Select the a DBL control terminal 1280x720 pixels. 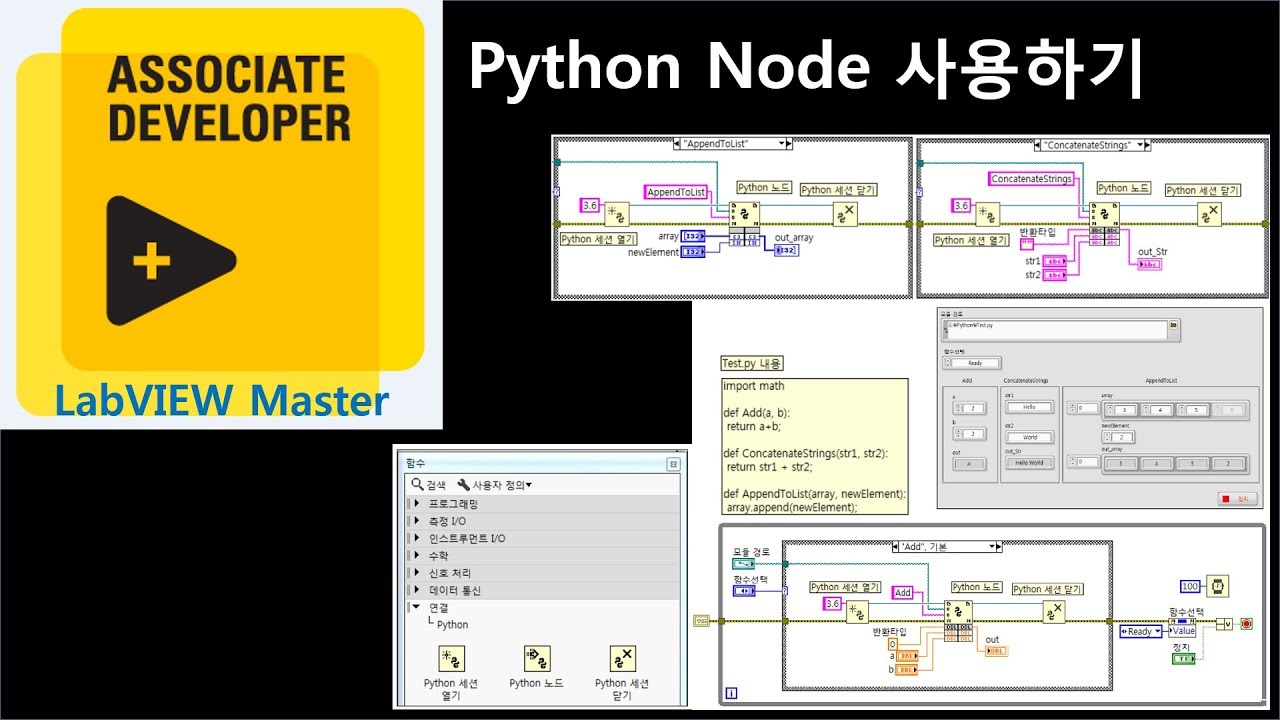(x=907, y=656)
